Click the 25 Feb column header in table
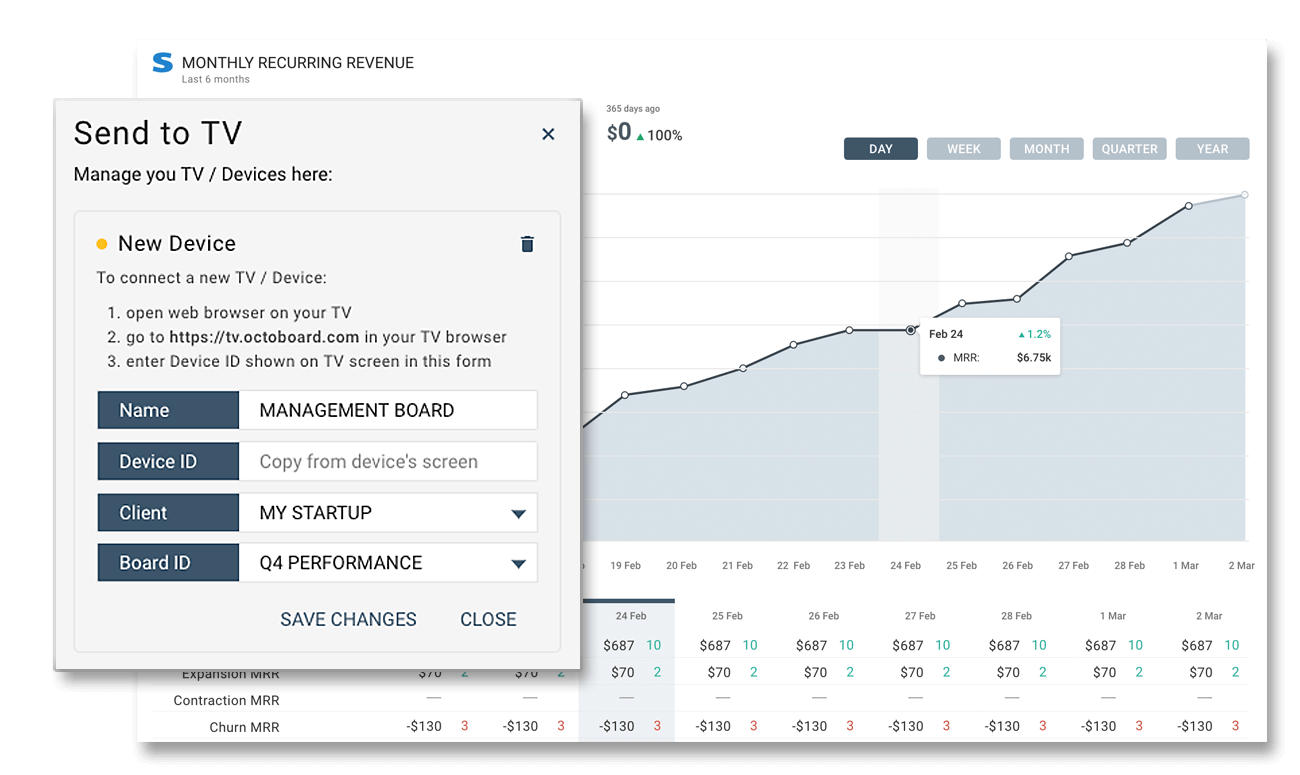Screen dimensions: 1300x775 pos(727,616)
